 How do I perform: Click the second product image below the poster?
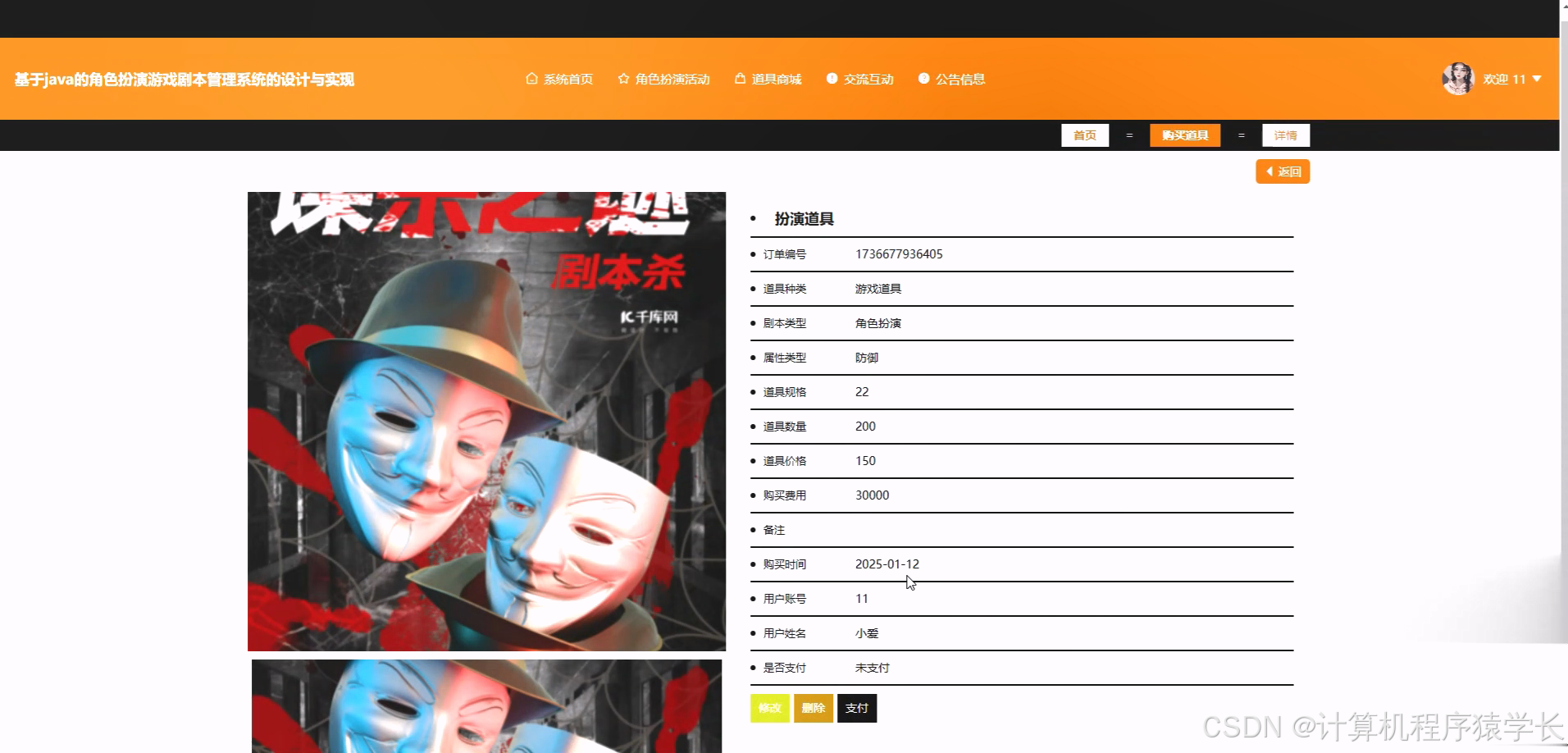pyautogui.click(x=486, y=705)
